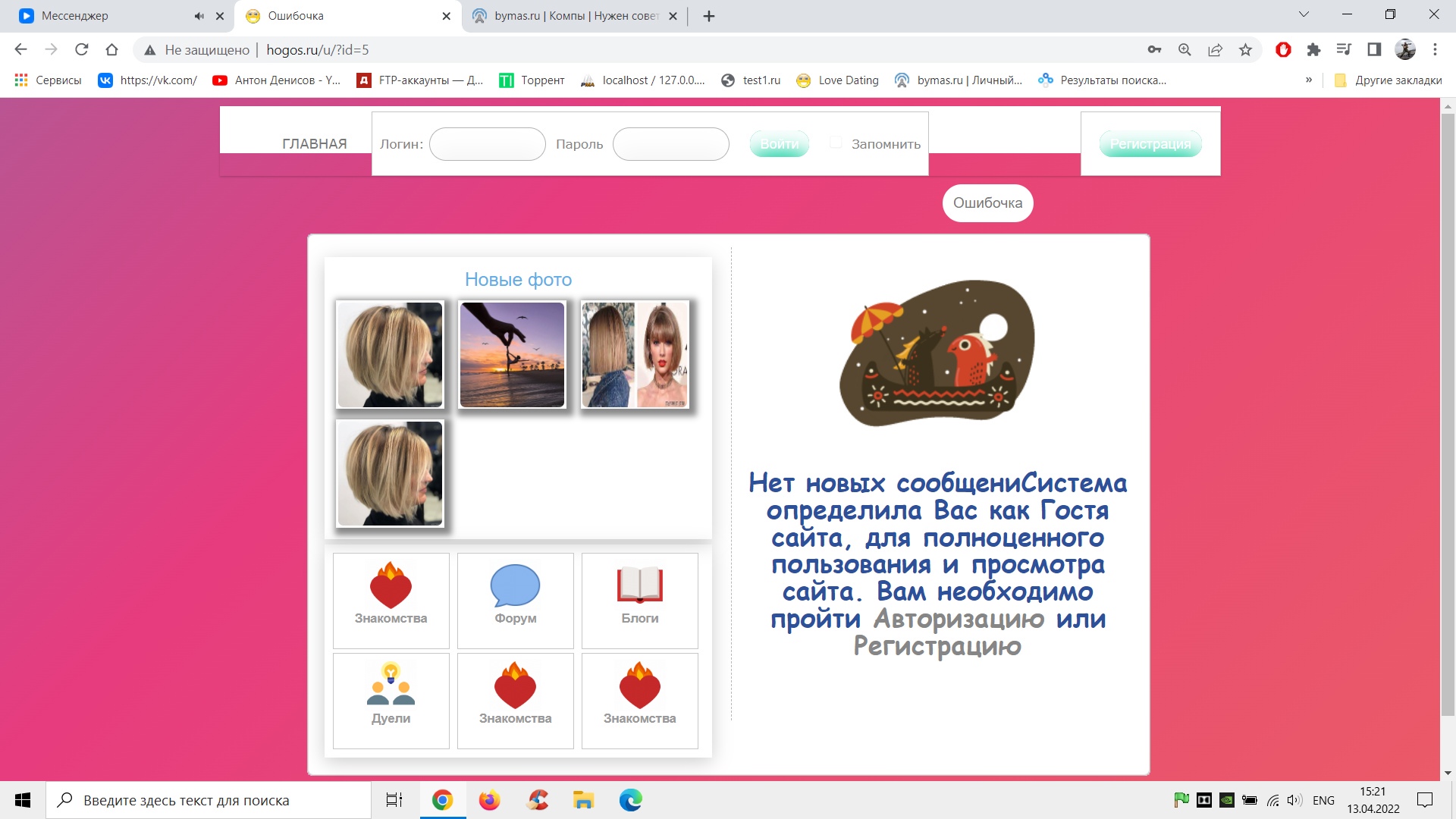Open the browser extensions puzzle icon
1456x819 pixels.
point(1313,50)
